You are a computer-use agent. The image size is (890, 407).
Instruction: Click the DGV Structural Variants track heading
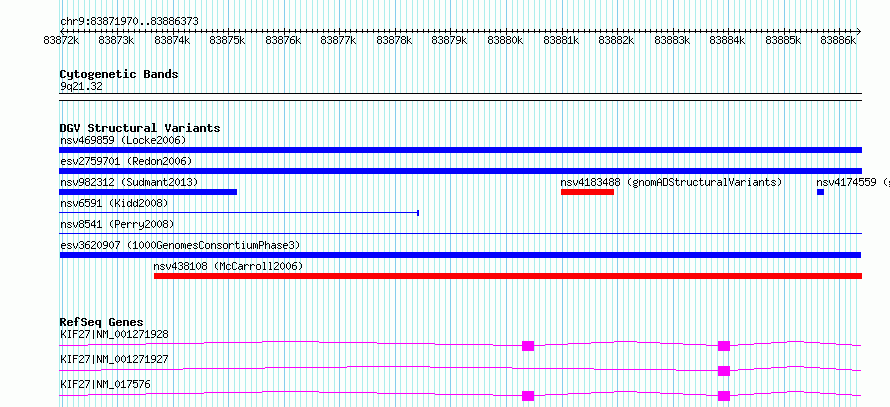(140, 128)
